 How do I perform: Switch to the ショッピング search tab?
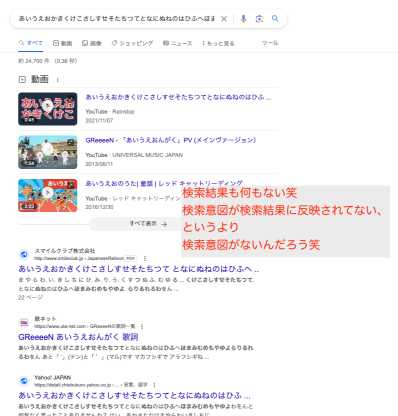[132, 43]
